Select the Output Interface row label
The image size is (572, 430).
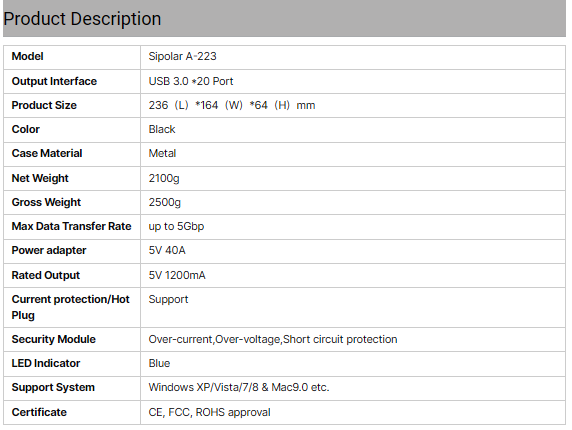54,81
